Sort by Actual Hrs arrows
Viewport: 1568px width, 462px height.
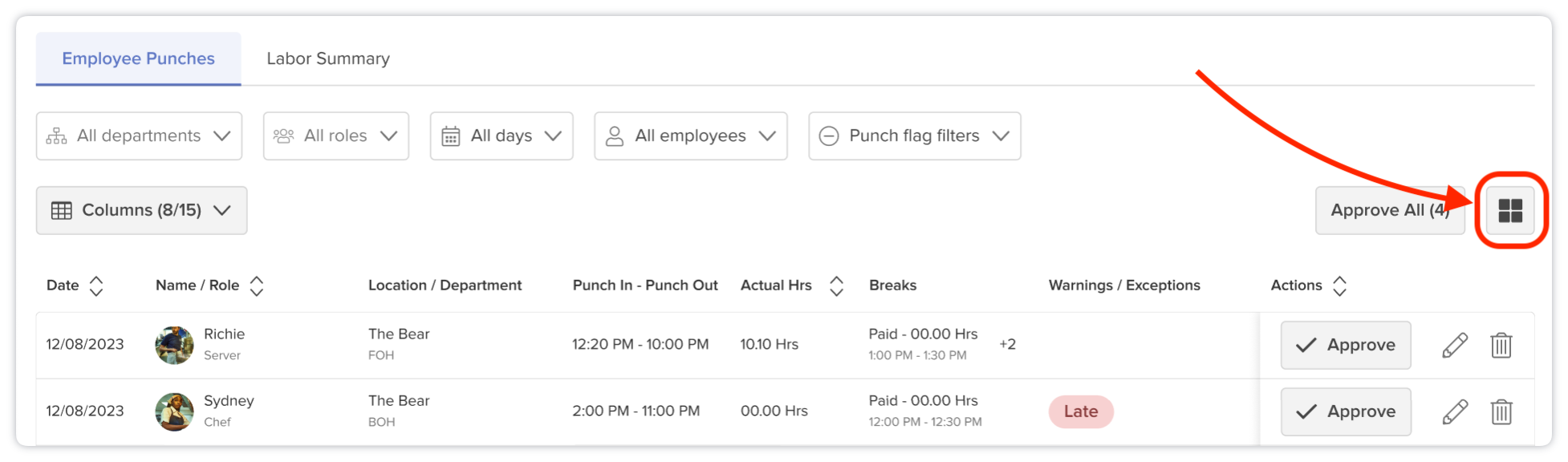click(836, 286)
